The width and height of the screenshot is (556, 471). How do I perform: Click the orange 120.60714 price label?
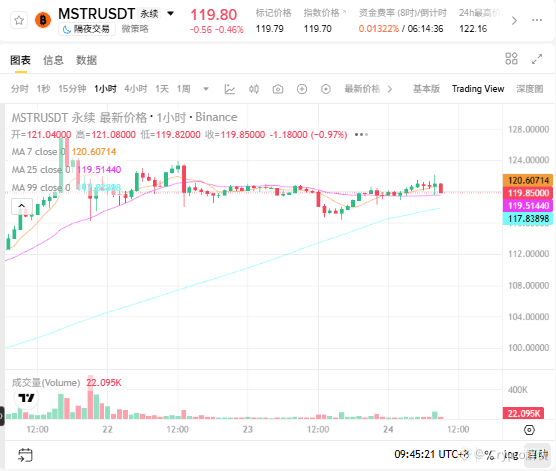point(528,180)
